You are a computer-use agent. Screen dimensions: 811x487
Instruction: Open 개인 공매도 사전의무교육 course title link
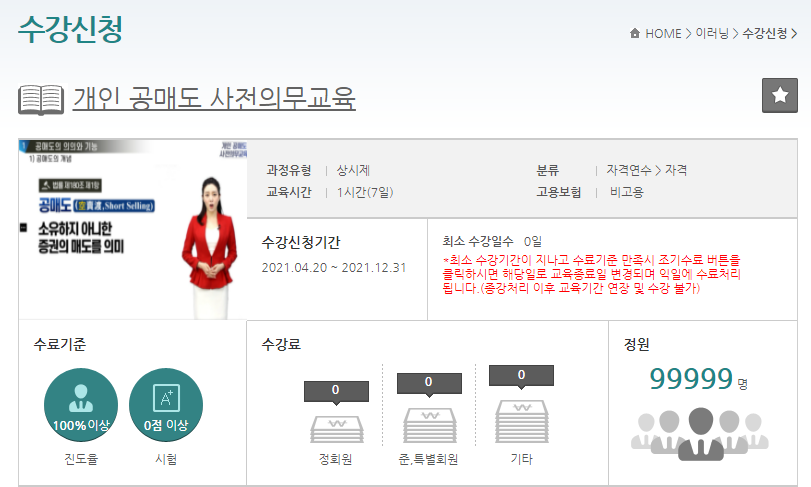(214, 98)
